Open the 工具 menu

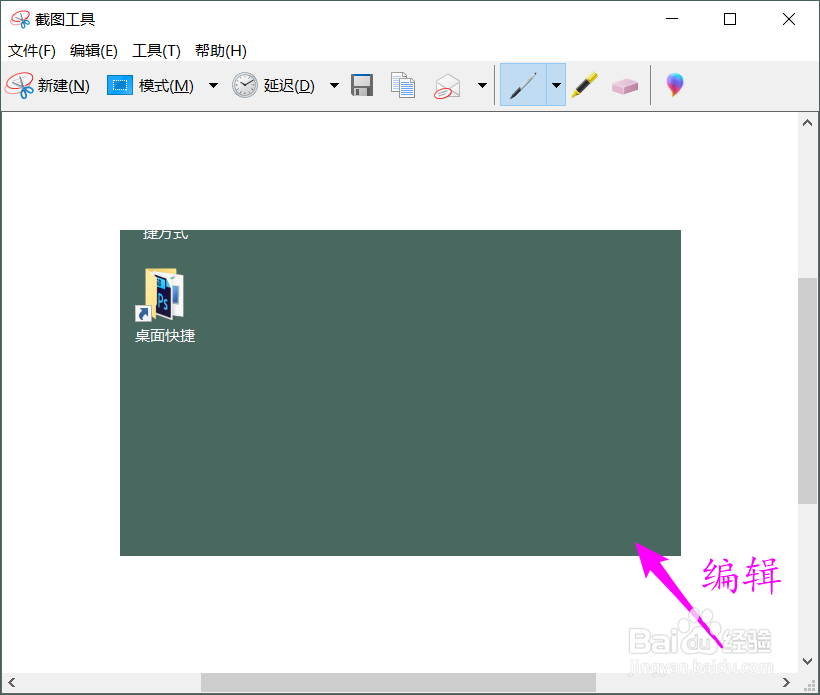pos(156,50)
